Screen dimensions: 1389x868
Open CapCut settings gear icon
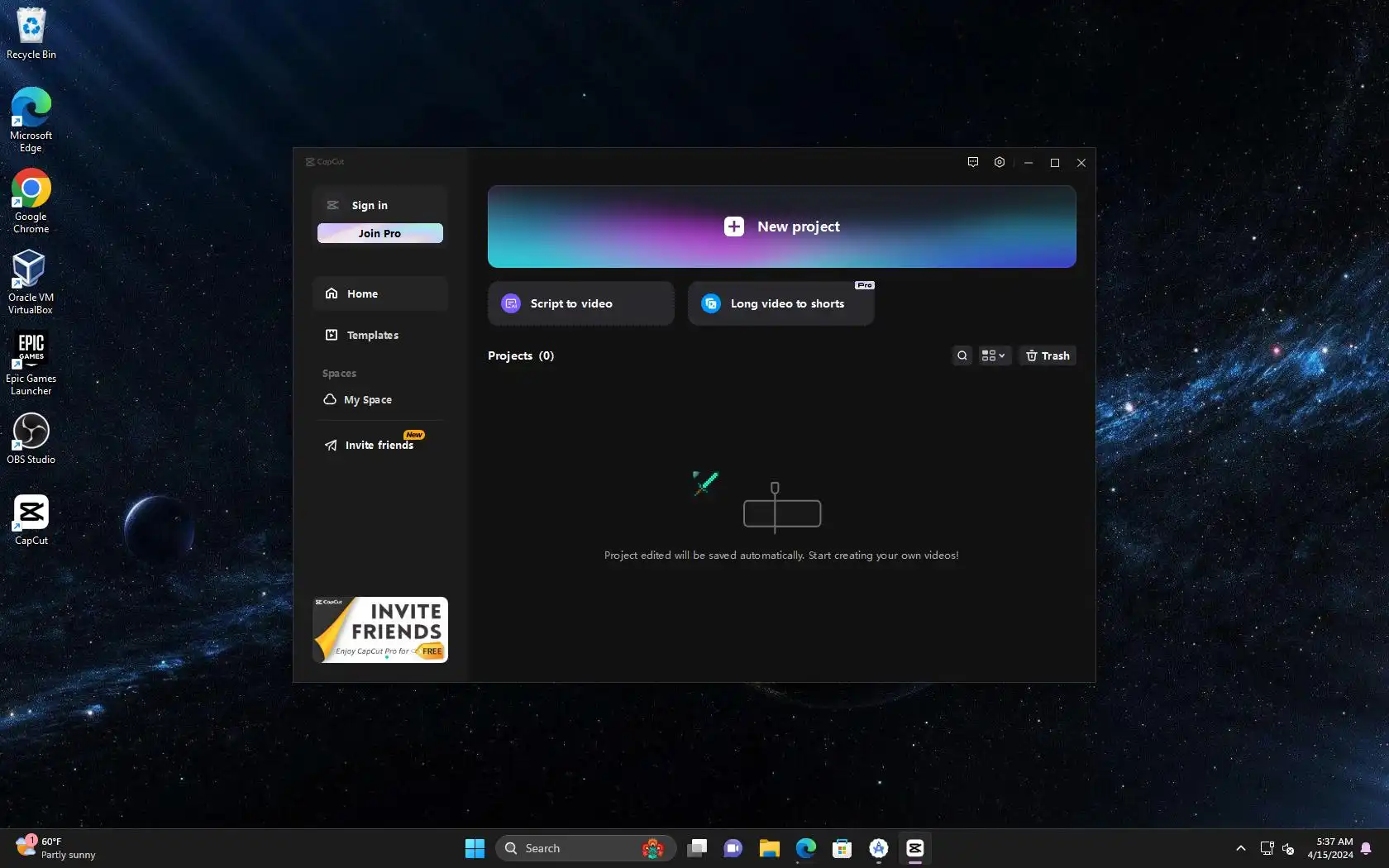click(1000, 162)
